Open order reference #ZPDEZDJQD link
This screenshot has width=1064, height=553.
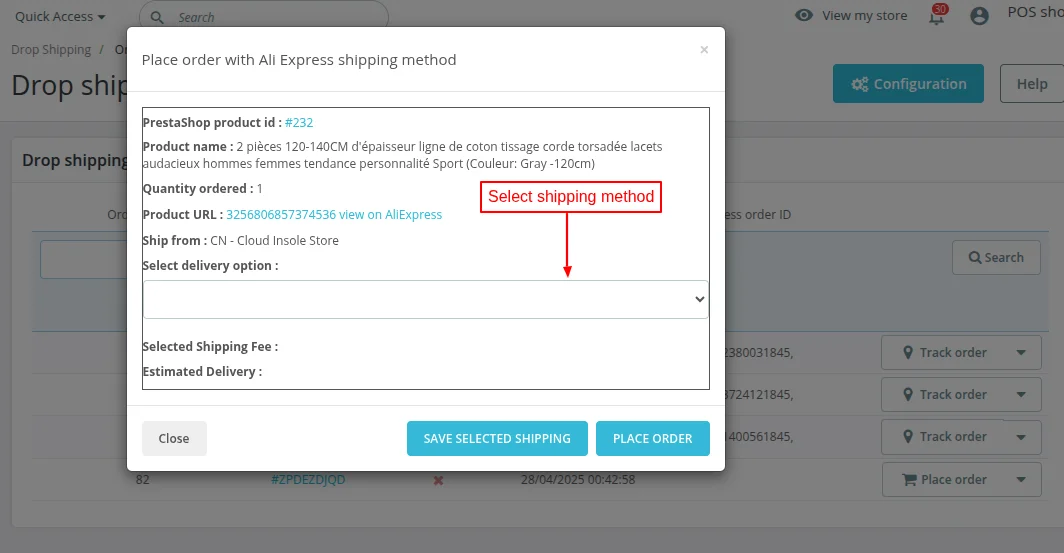[x=308, y=480]
